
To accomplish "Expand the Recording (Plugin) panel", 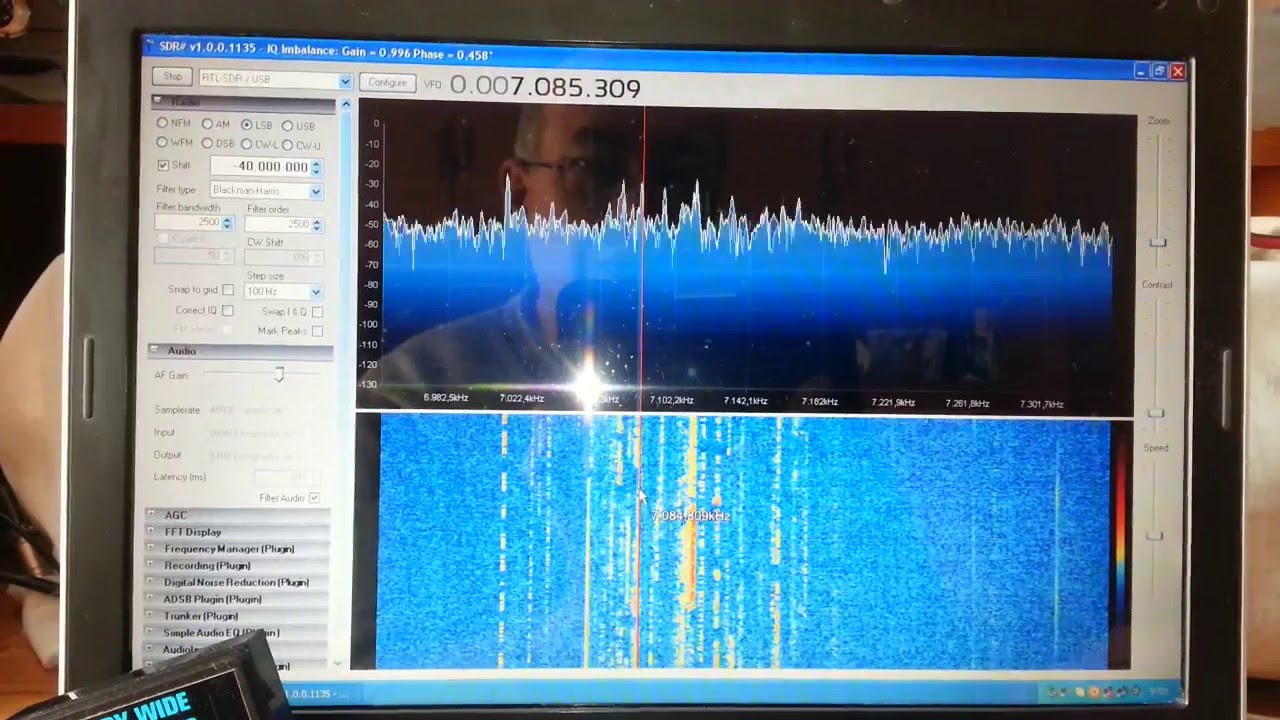I will pyautogui.click(x=238, y=566).
